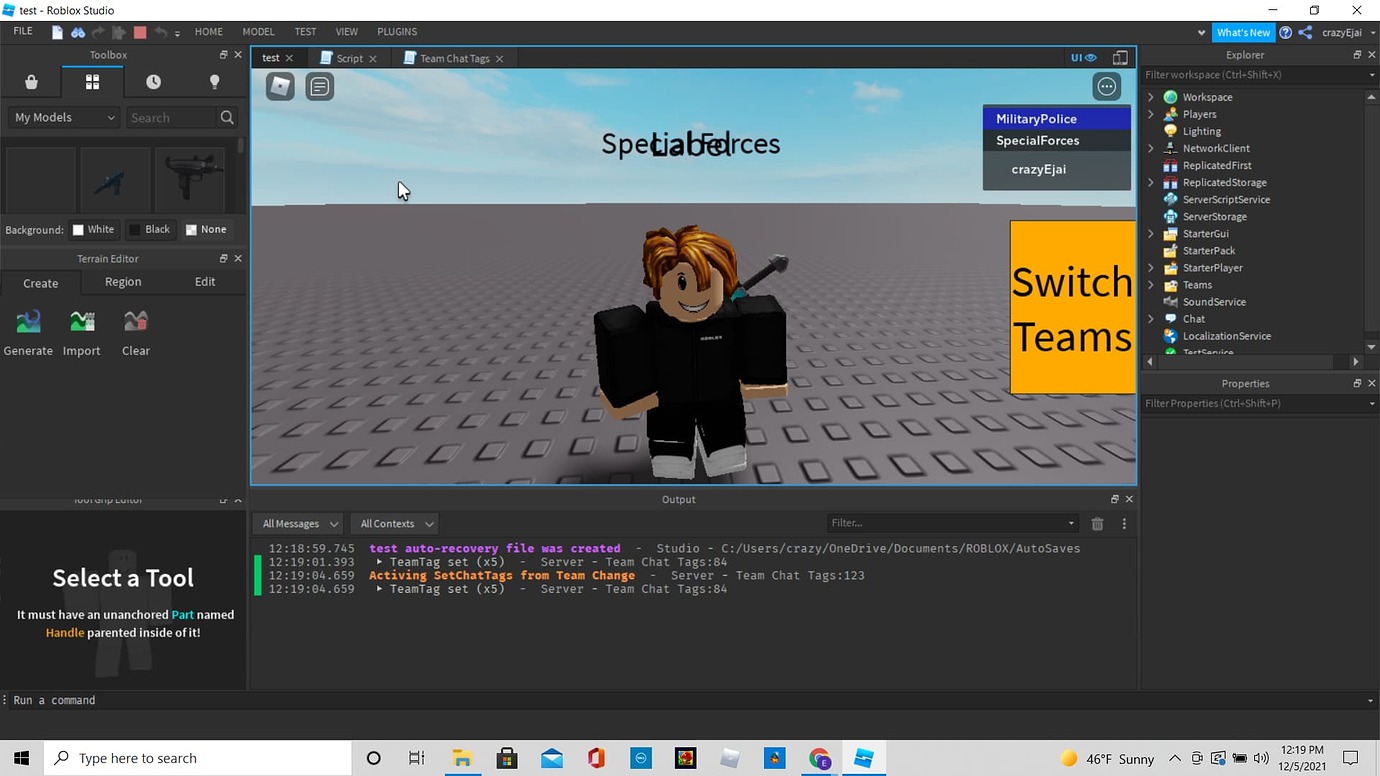Image resolution: width=1380 pixels, height=776 pixels.
Task: Set toolbox background to Black
Action: point(151,229)
